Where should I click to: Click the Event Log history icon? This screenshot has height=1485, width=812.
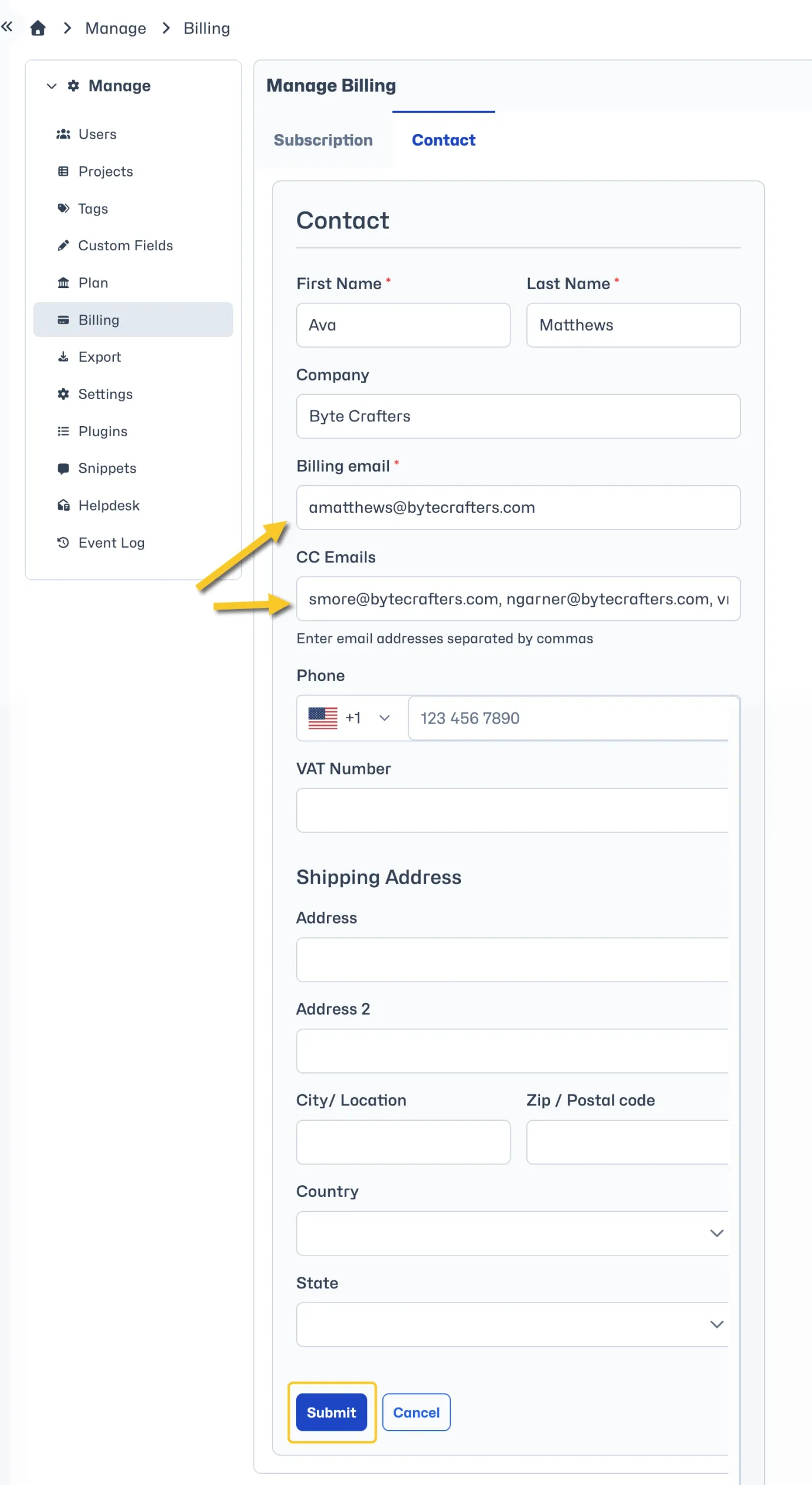click(x=63, y=542)
